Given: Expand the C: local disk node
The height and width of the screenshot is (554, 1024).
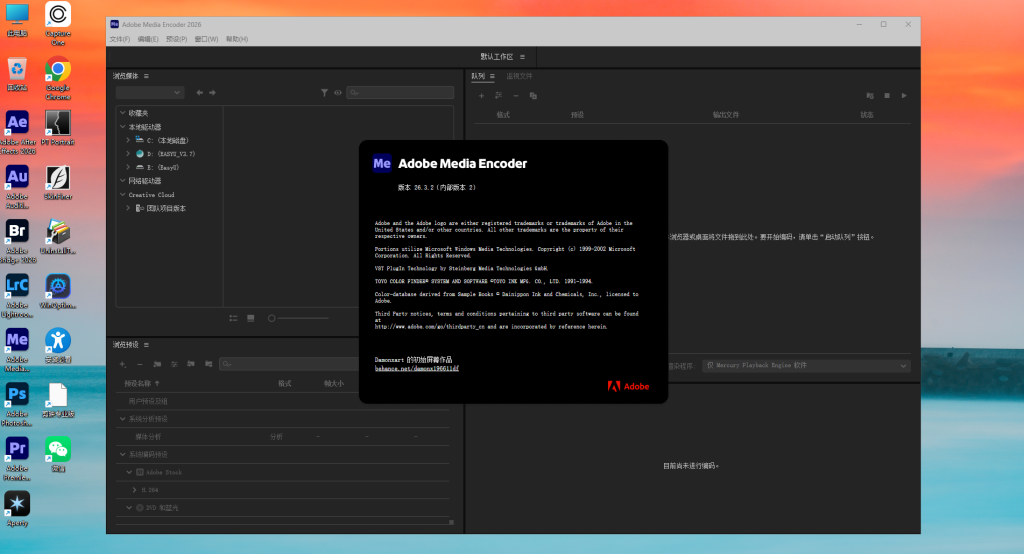Looking at the screenshot, I should click(x=128, y=140).
